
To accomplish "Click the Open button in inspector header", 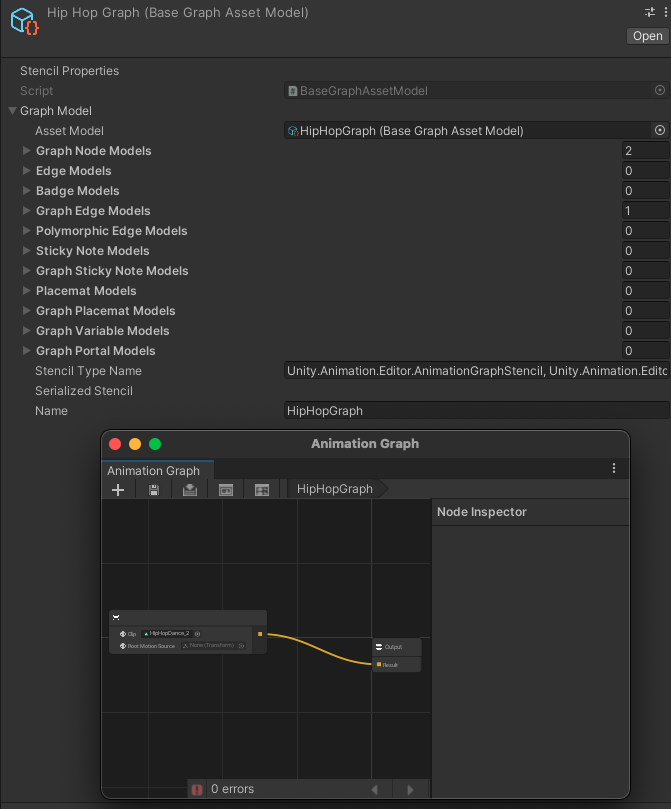I will pyautogui.click(x=647, y=36).
